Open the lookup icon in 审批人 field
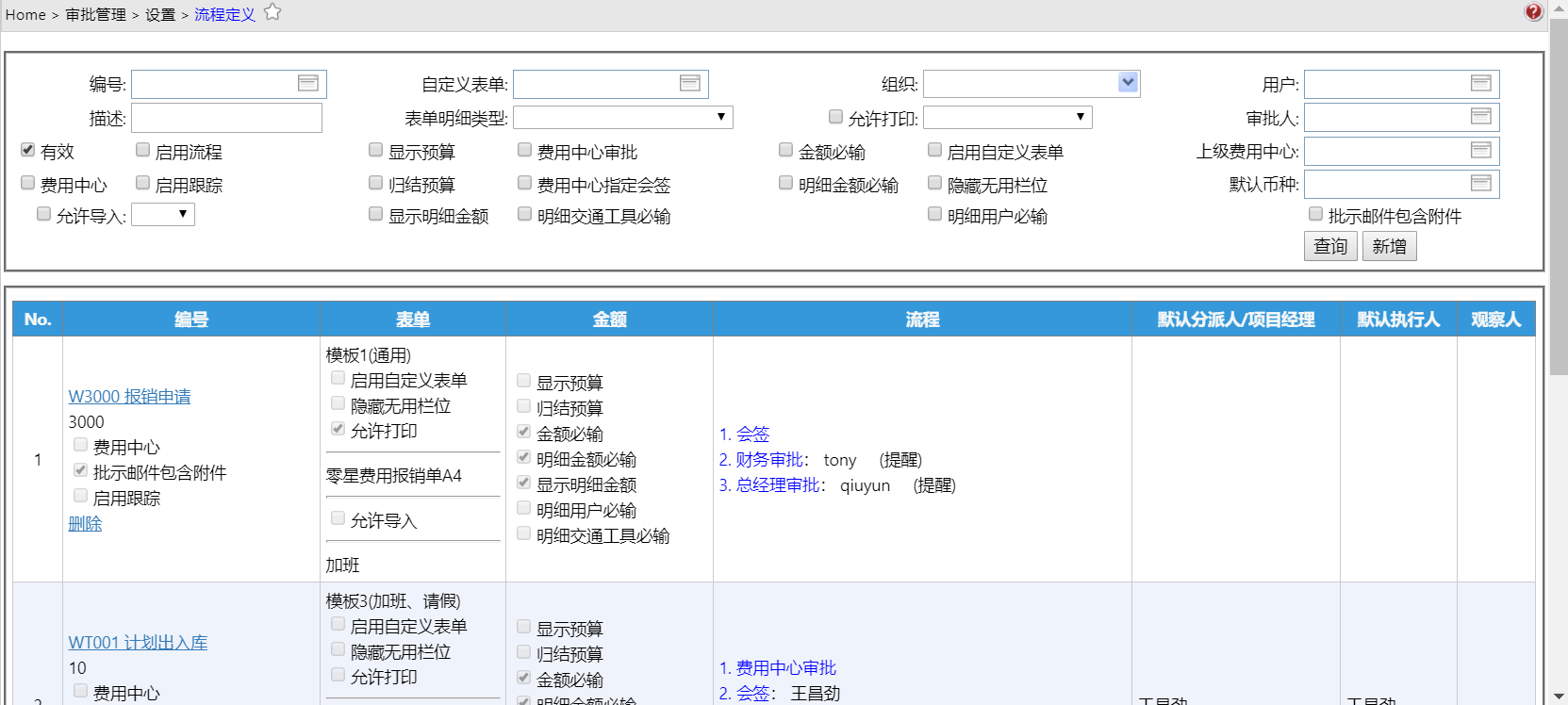Viewport: 1568px width, 705px height. 1481,116
